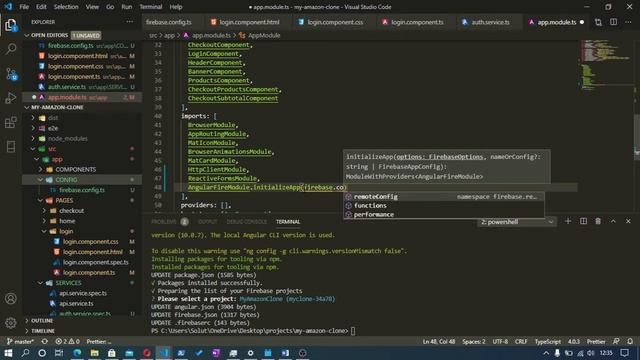Click Prettier status bar item on right
This screenshot has width=640, height=360.
[x=596, y=341]
